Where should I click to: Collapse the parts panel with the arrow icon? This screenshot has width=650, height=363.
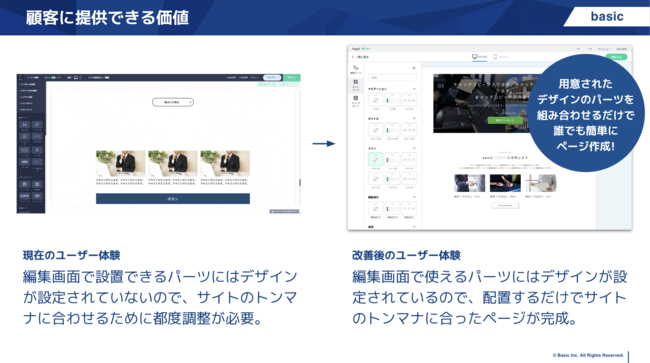[x=414, y=68]
